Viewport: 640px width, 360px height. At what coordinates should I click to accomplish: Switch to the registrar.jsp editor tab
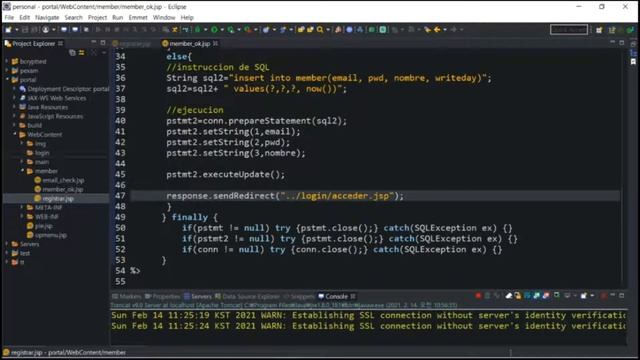(131, 44)
